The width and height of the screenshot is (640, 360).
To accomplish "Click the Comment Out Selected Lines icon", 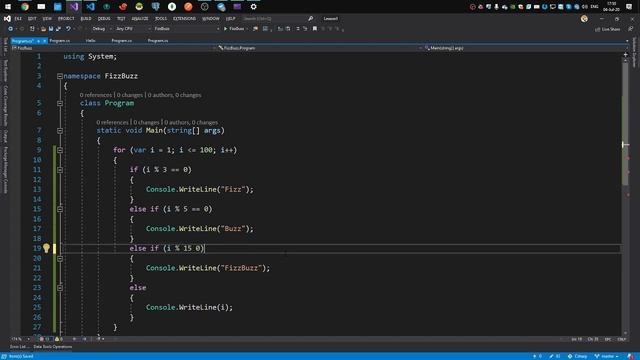I will tap(298, 29).
